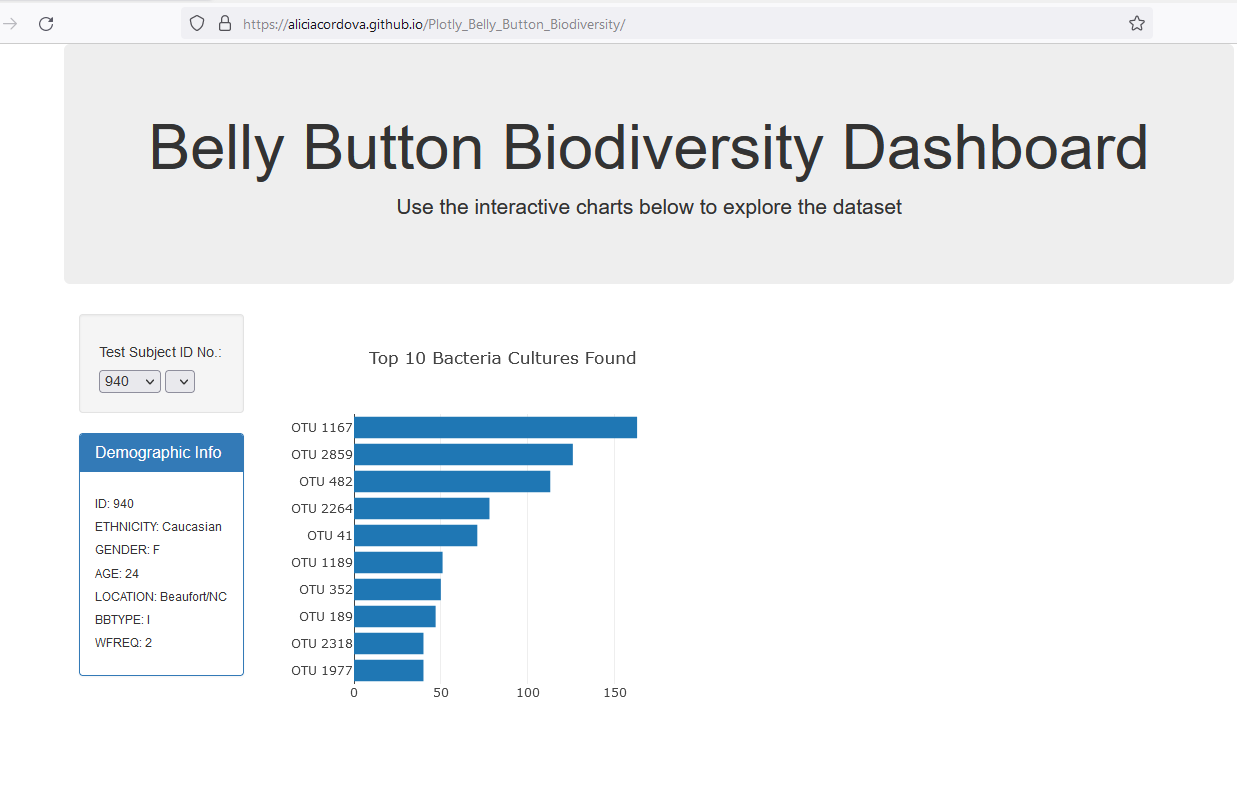Viewport: 1237px width, 807px height.
Task: Click the Belly Button Biodiversity Dashboard heading
Action: (648, 147)
